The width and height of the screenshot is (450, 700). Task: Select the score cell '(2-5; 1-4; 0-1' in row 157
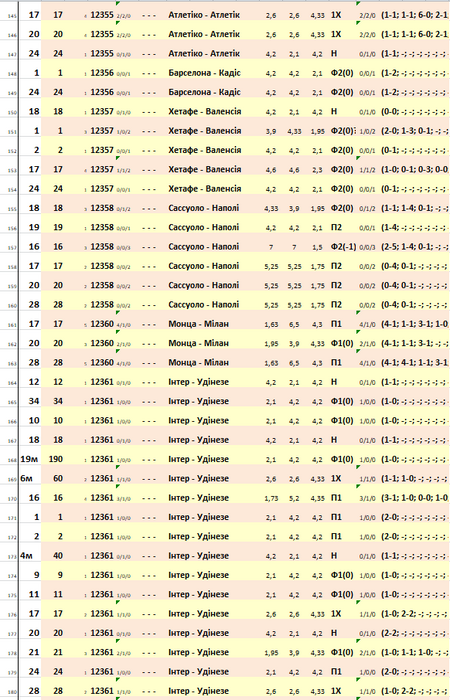415,246
